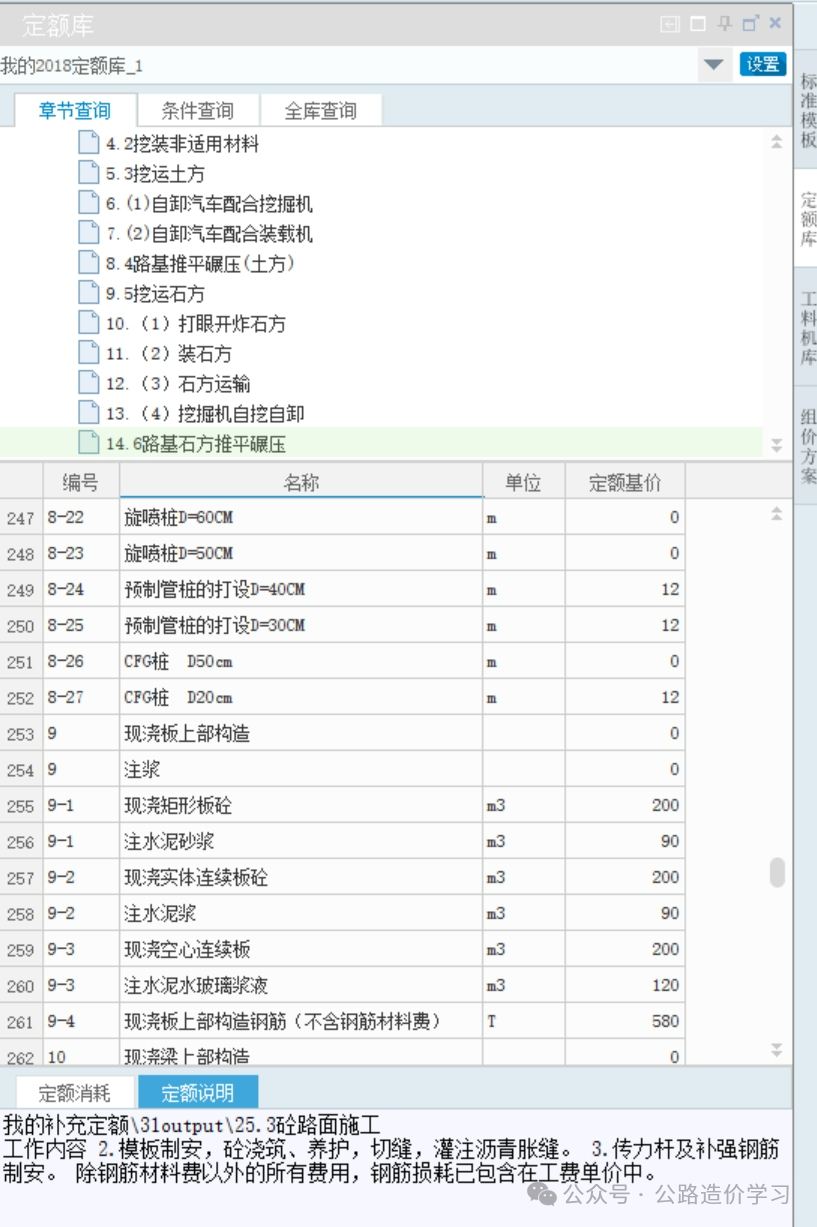Click the collapse-left icon in title bar
Screen dimensions: 817x1227
click(670, 24)
